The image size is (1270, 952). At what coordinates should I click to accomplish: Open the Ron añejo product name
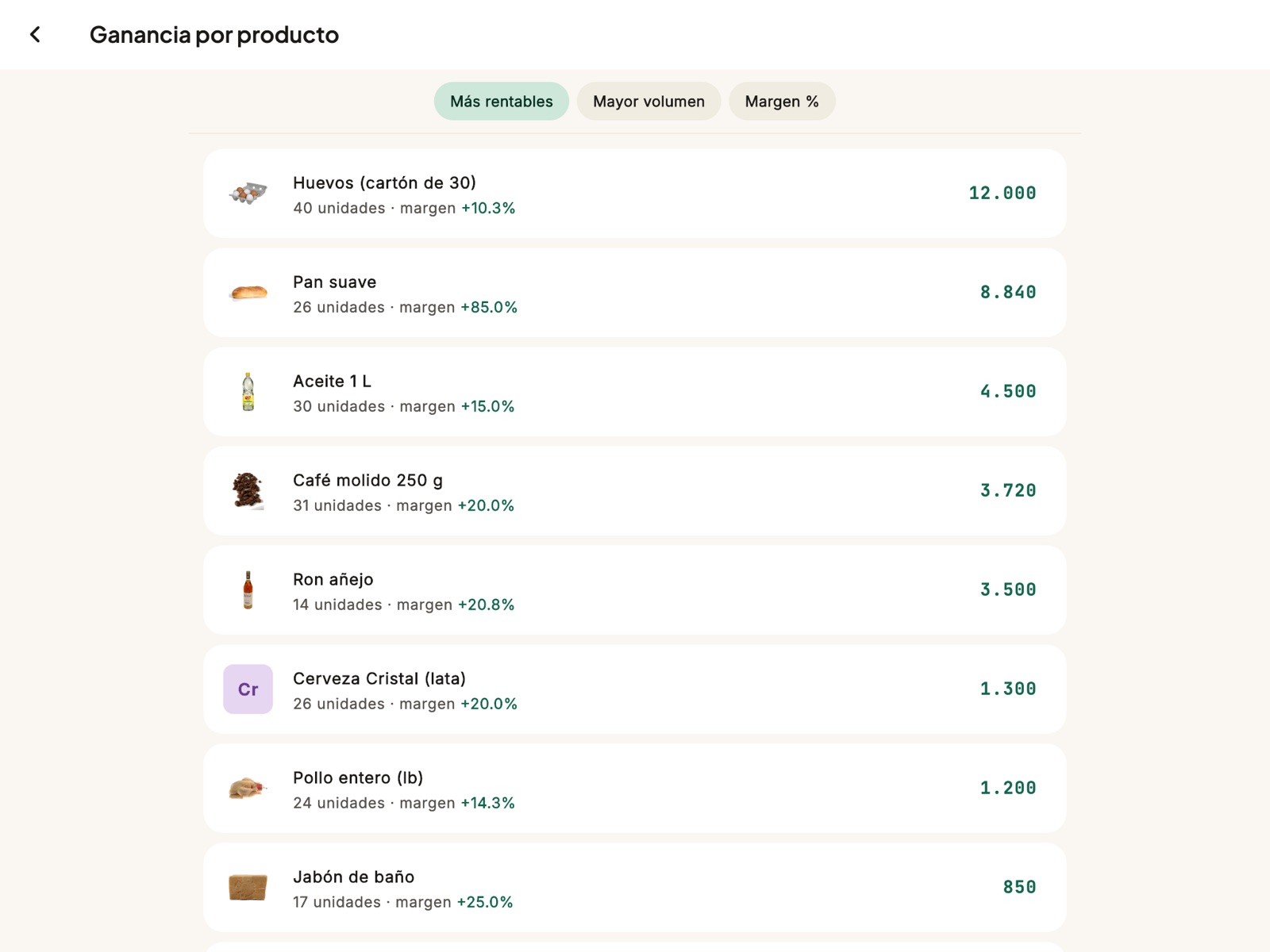pyautogui.click(x=333, y=579)
